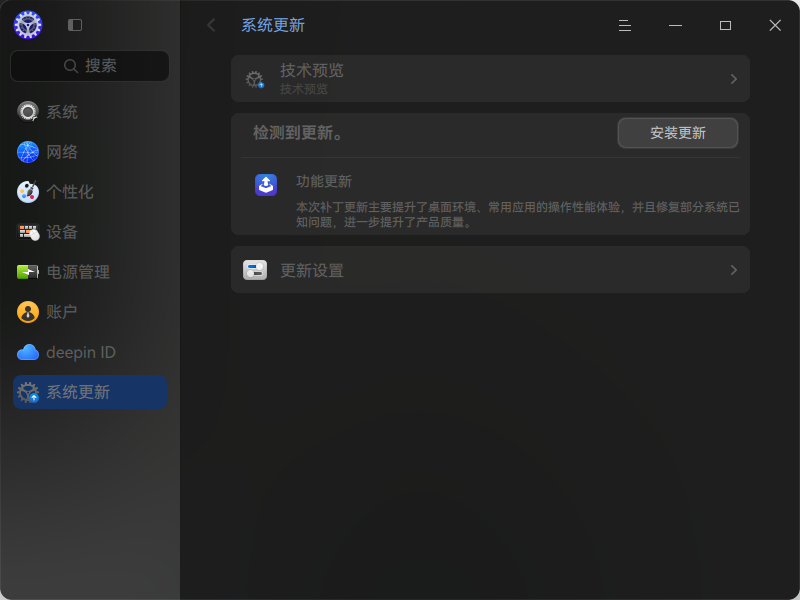Screen dimensions: 800x600
Task: Toggle the sidebar collapse icon
Action: 75,25
